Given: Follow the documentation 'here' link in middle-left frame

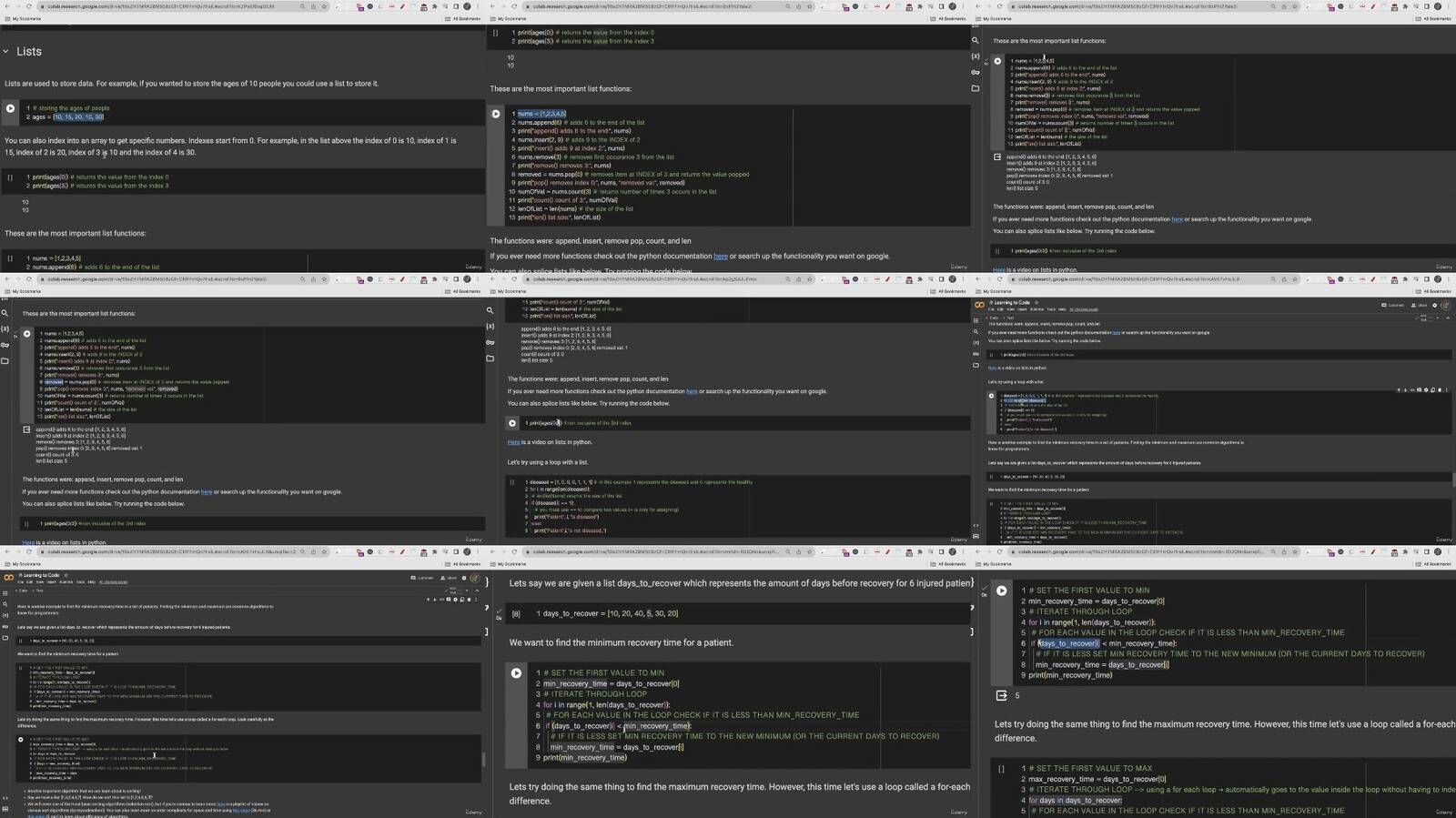Looking at the screenshot, I should tap(207, 491).
